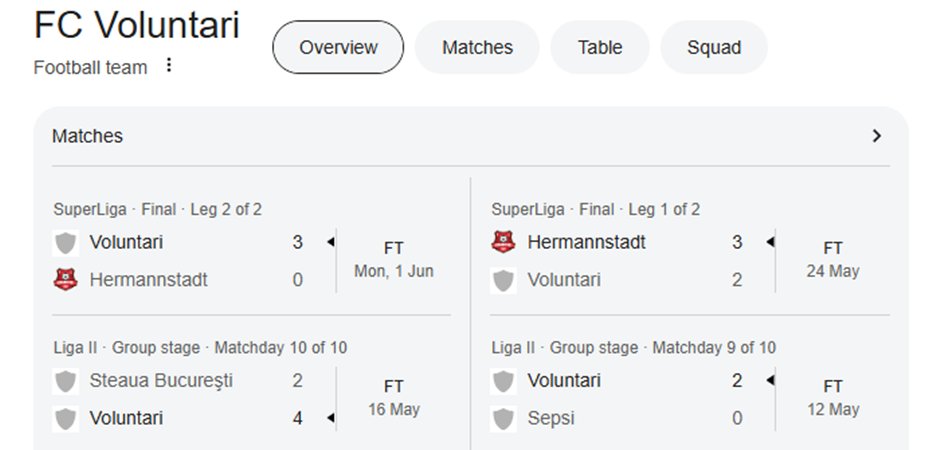Click the Voluntari shield in the Leg 2 match
The width and height of the screenshot is (930, 450).
65,242
